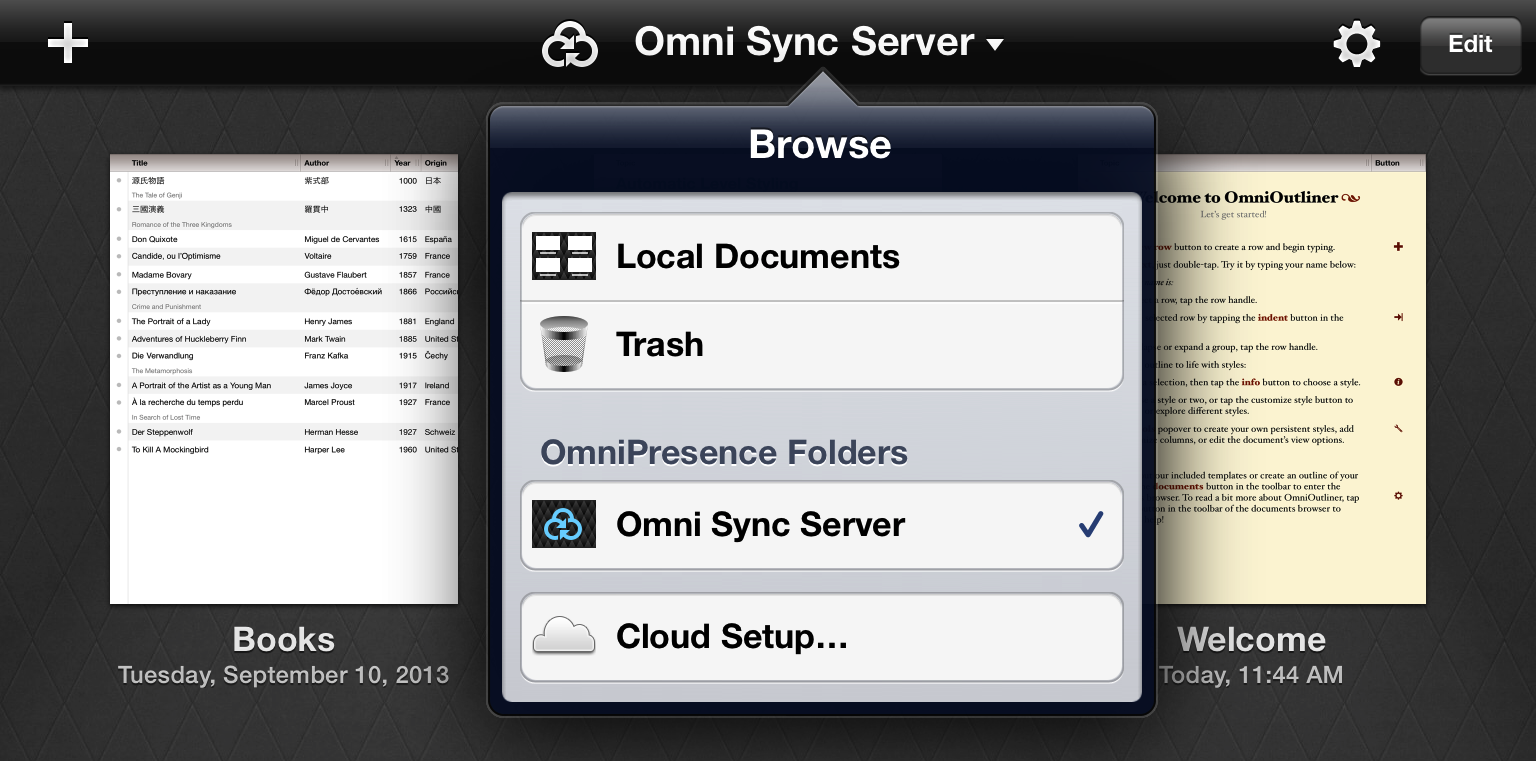Open the Welcome document thumbnail
The height and width of the screenshot is (761, 1536).
pyautogui.click(x=1291, y=379)
